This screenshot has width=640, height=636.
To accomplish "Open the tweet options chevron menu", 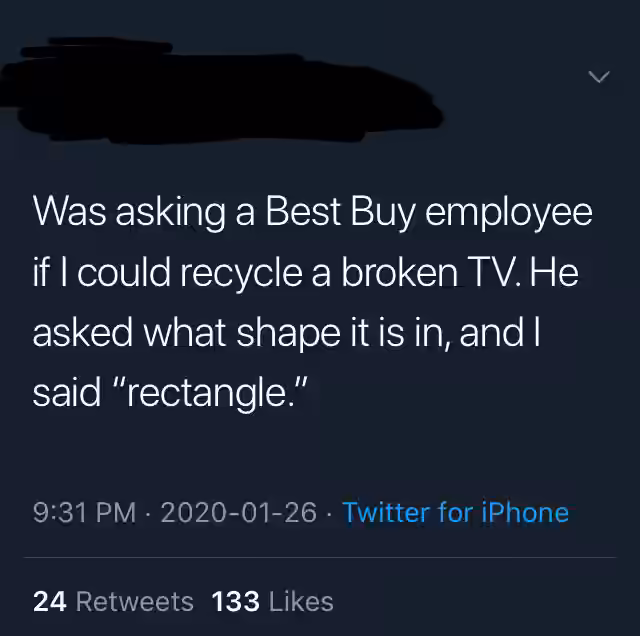I will pos(599,76).
